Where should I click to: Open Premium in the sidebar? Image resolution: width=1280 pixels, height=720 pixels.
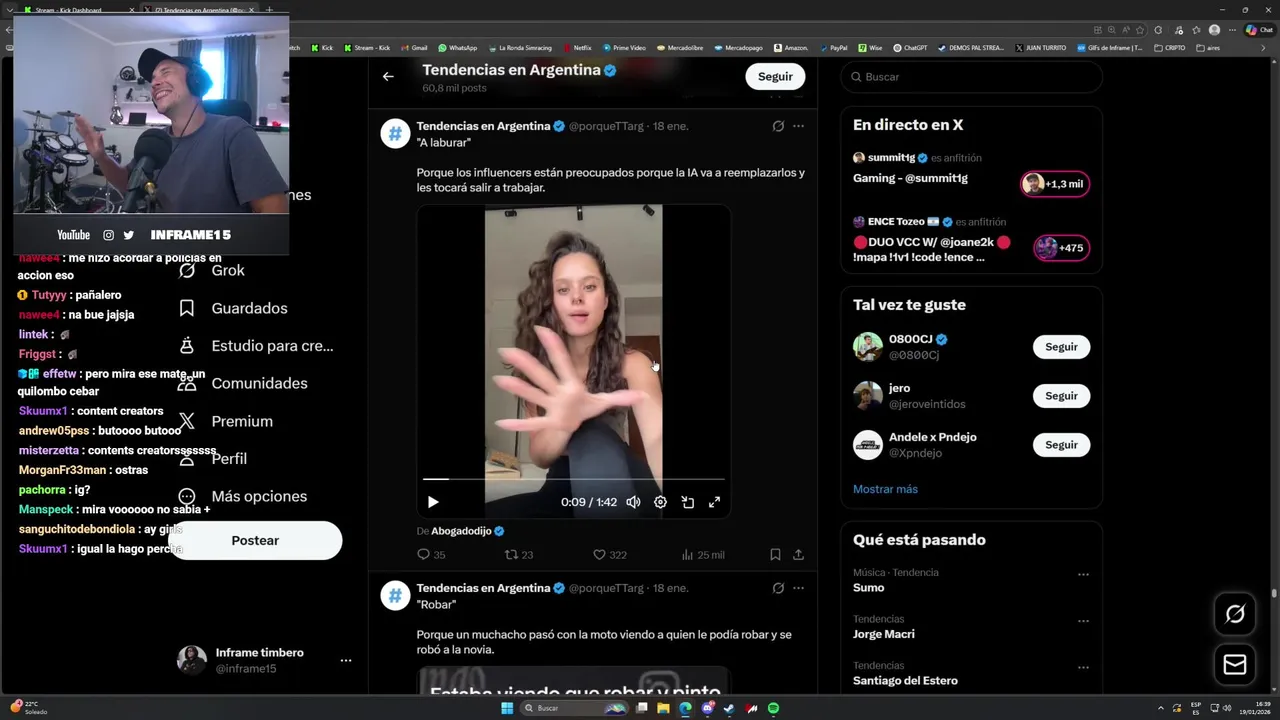(226, 421)
